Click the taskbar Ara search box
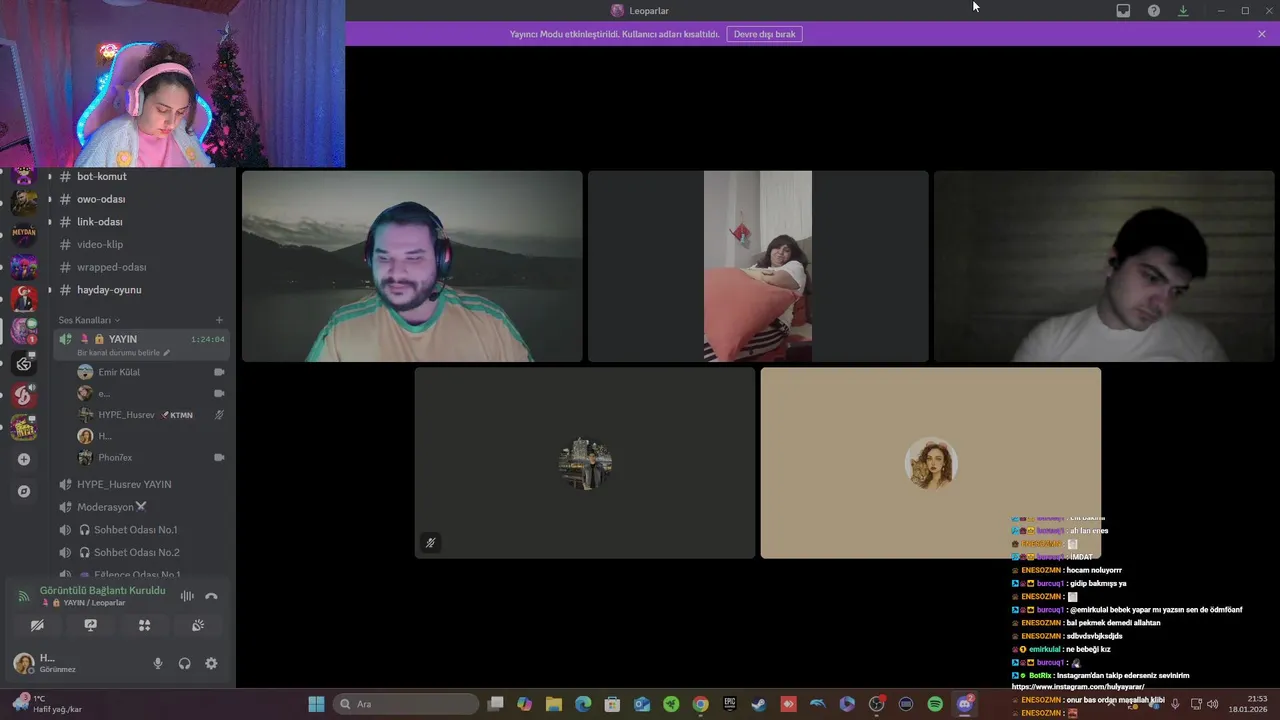The image size is (1280, 720). [x=406, y=704]
